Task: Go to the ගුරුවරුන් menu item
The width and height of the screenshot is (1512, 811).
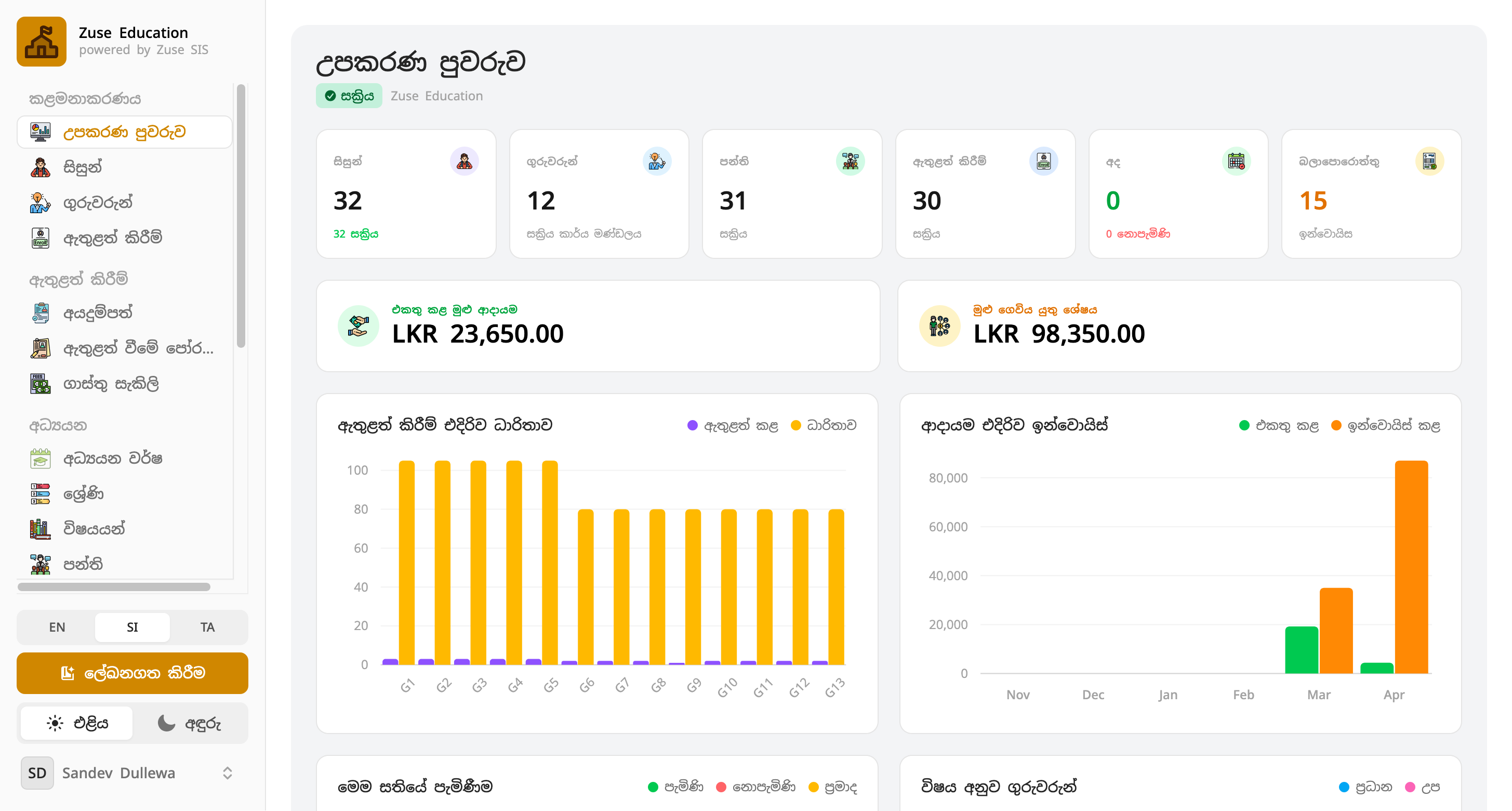Action: coord(124,203)
